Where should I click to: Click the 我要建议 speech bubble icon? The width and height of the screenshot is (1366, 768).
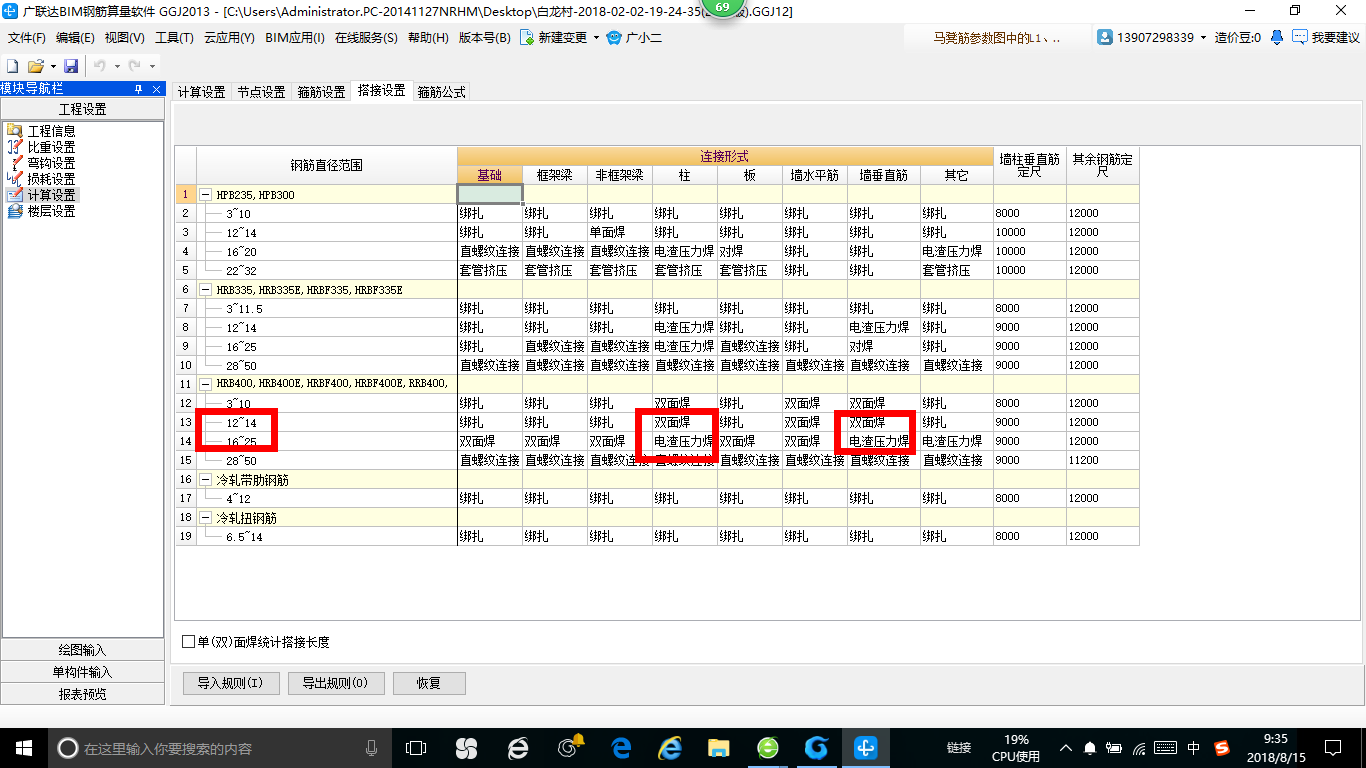tap(1300, 37)
